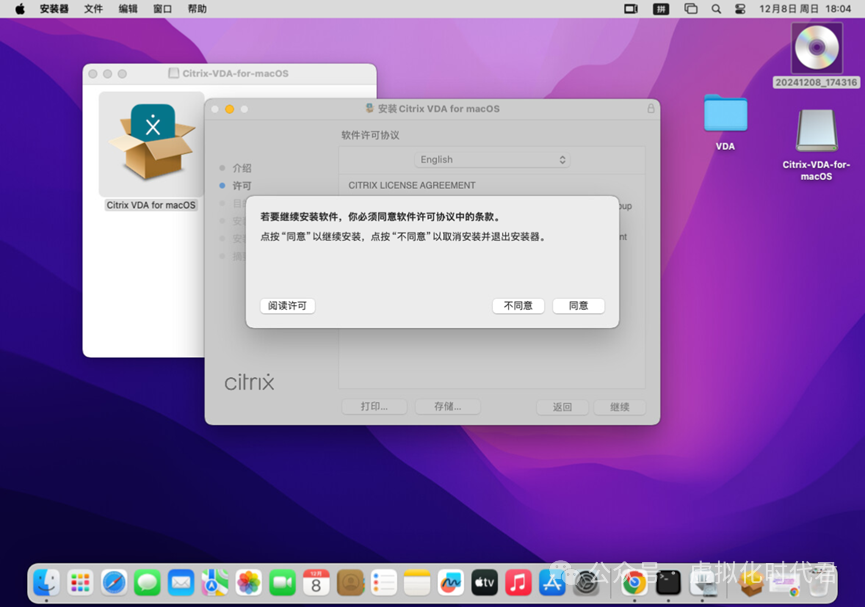The image size is (865, 607).
Task: Click the lock icon on the installer title bar
Action: click(652, 109)
